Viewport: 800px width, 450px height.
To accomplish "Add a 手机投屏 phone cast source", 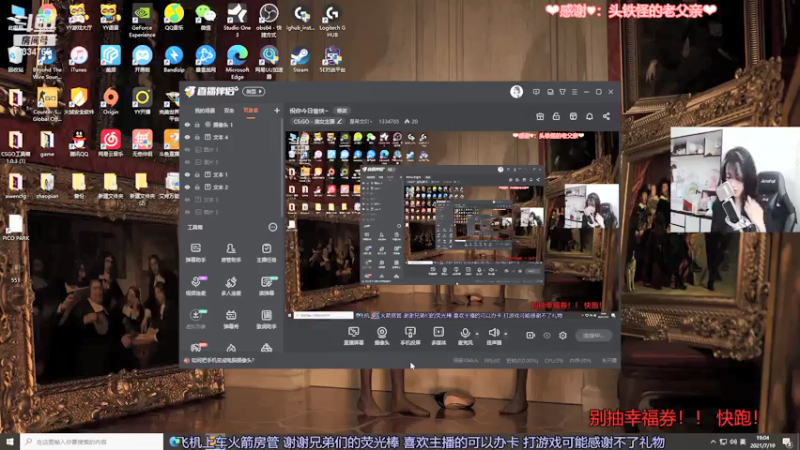I will (410, 336).
